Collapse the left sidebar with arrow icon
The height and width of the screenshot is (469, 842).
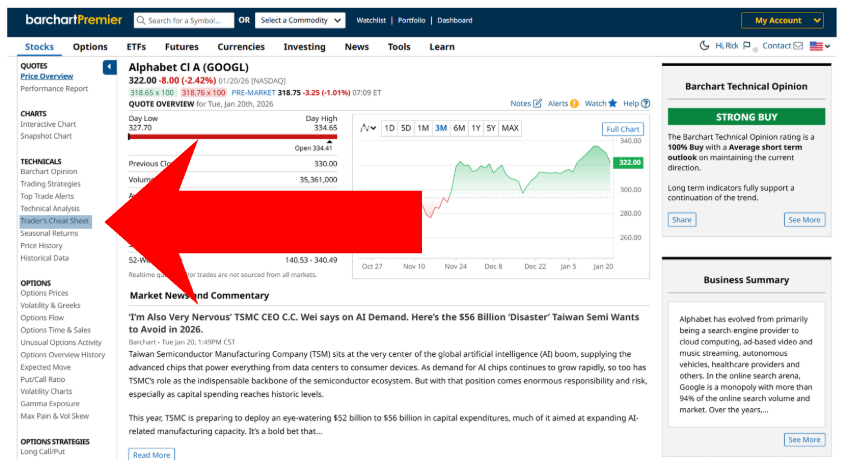[110, 67]
